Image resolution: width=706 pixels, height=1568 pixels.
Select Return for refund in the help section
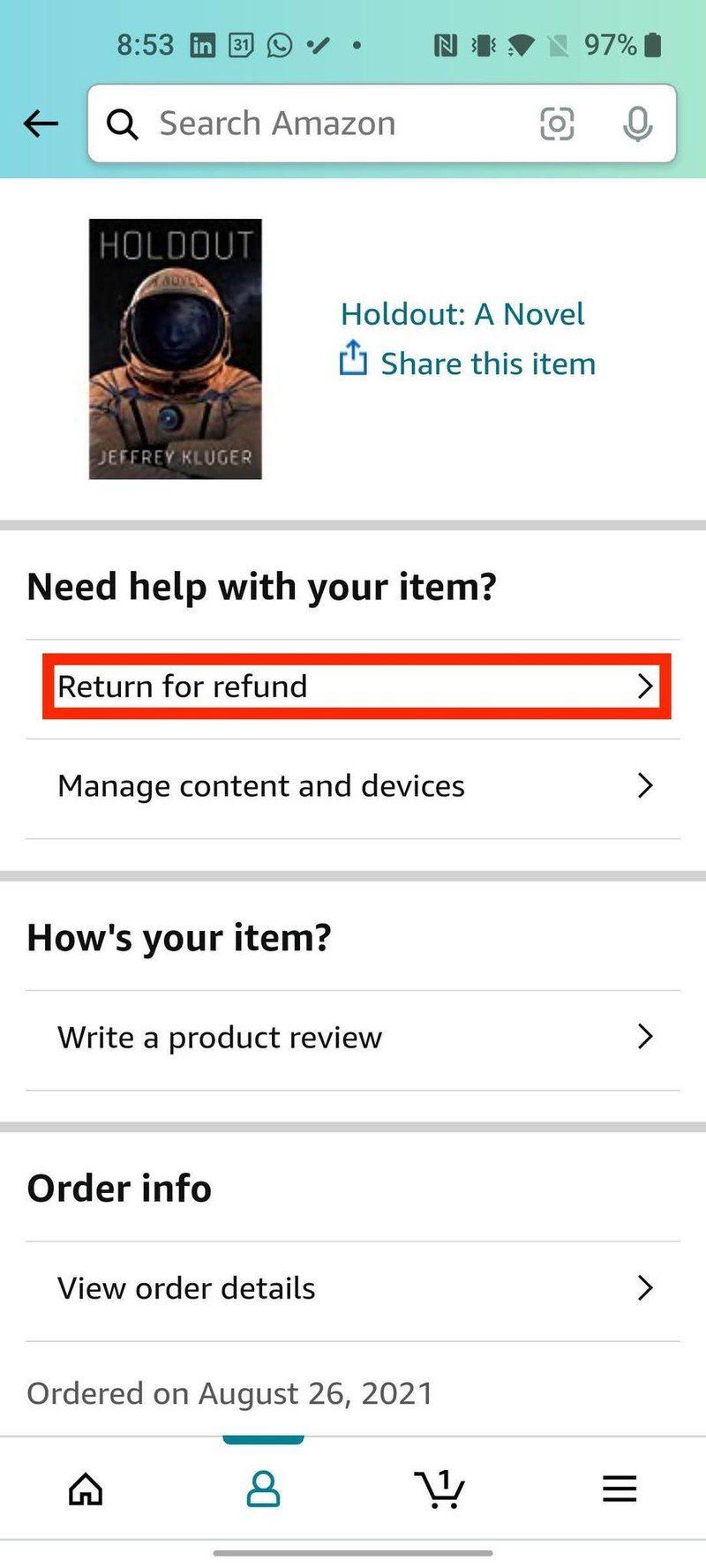pos(182,686)
